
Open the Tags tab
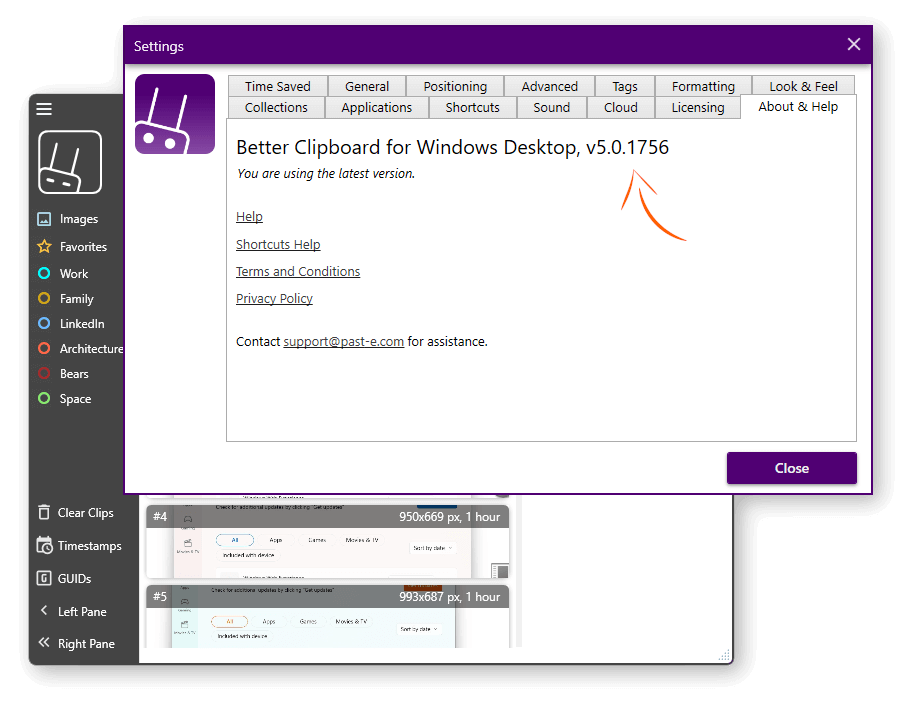(625, 86)
